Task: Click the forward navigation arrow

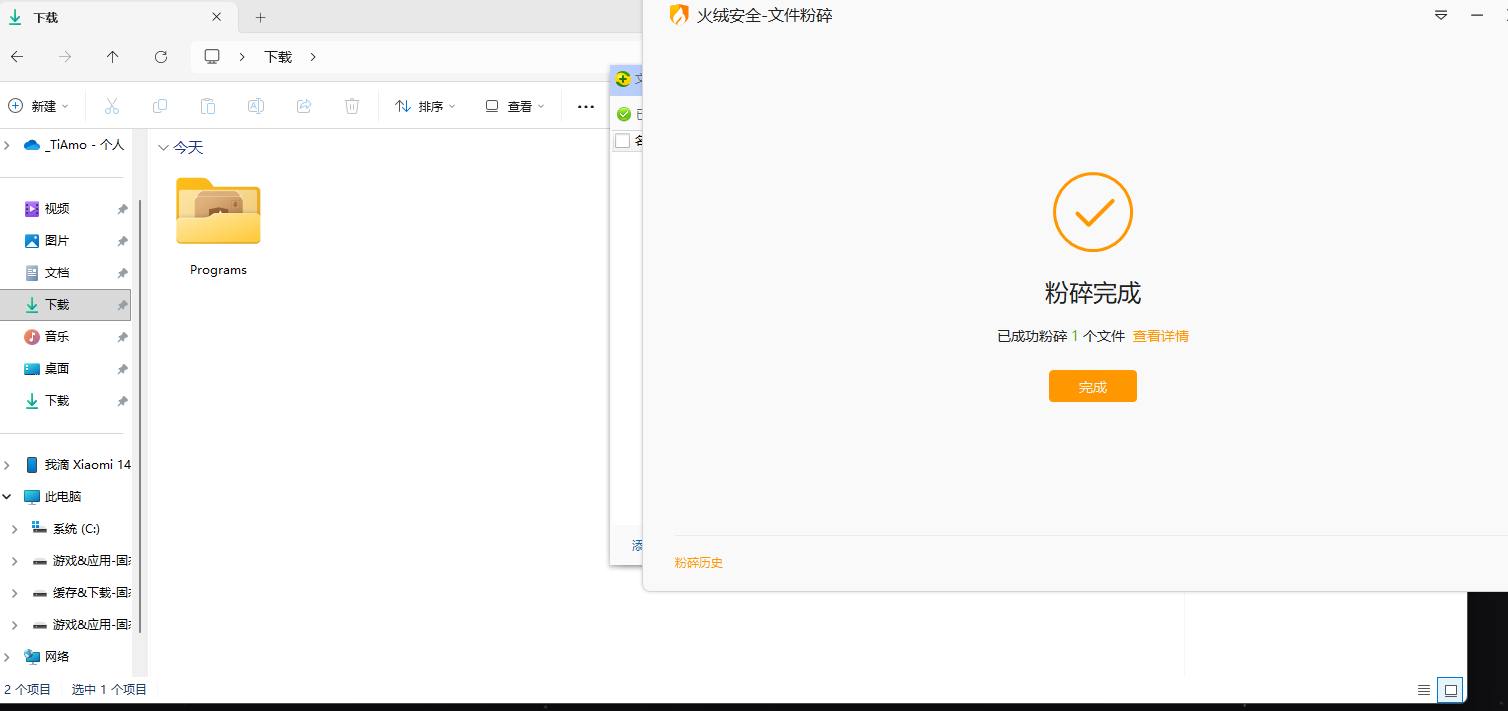Action: pos(65,57)
